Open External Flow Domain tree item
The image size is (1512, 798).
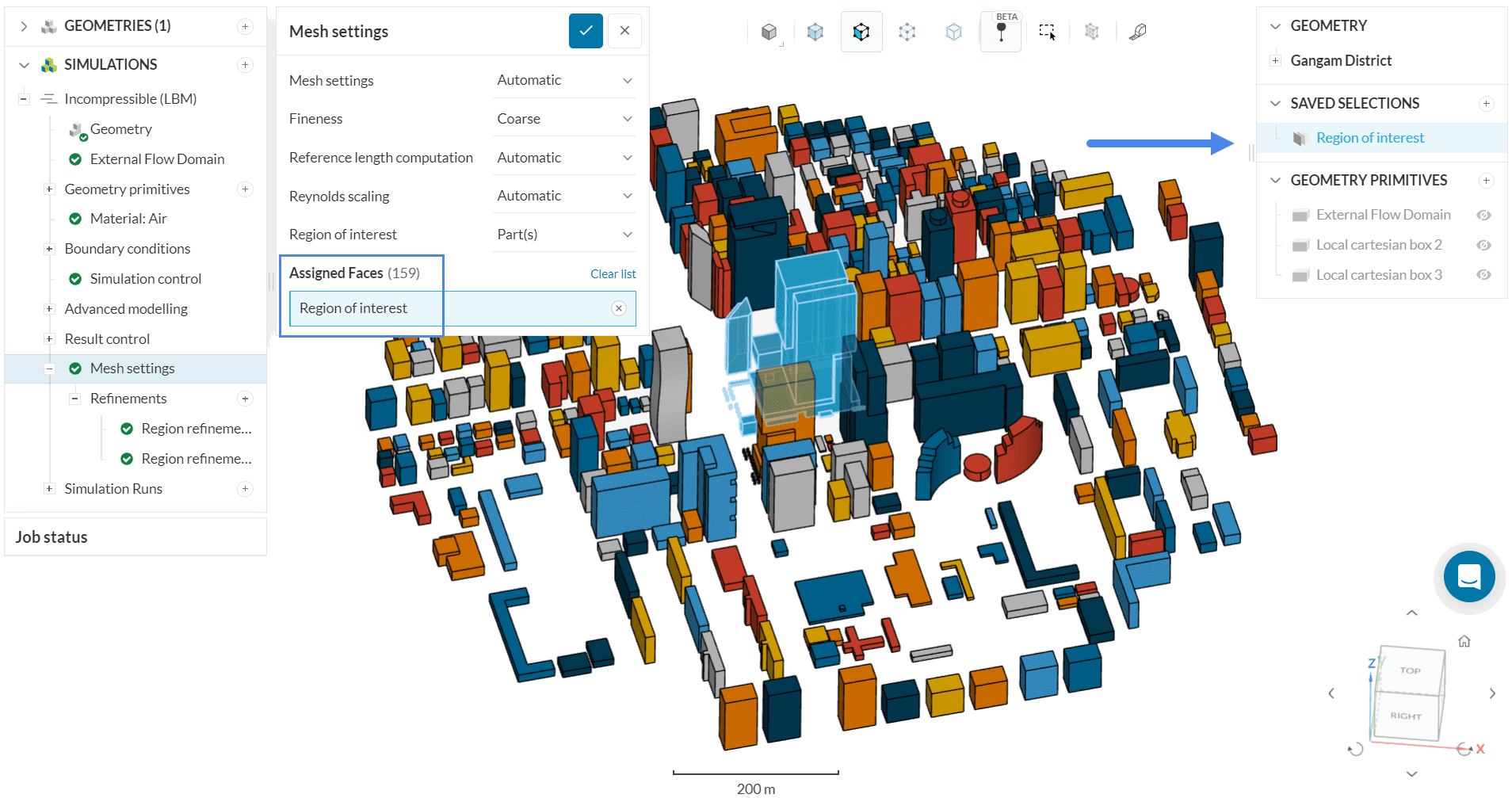(157, 159)
